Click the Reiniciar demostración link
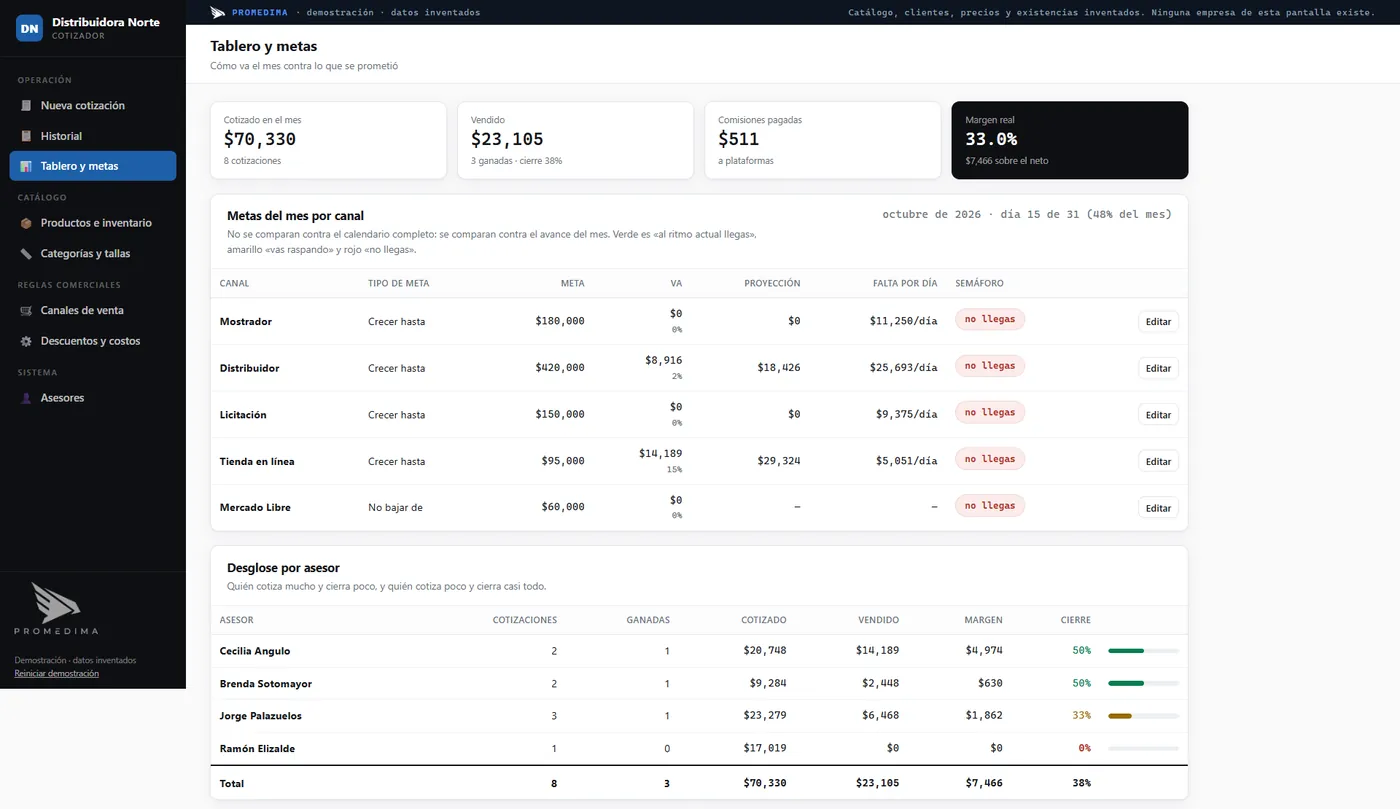The width and height of the screenshot is (1400, 809). point(56,674)
